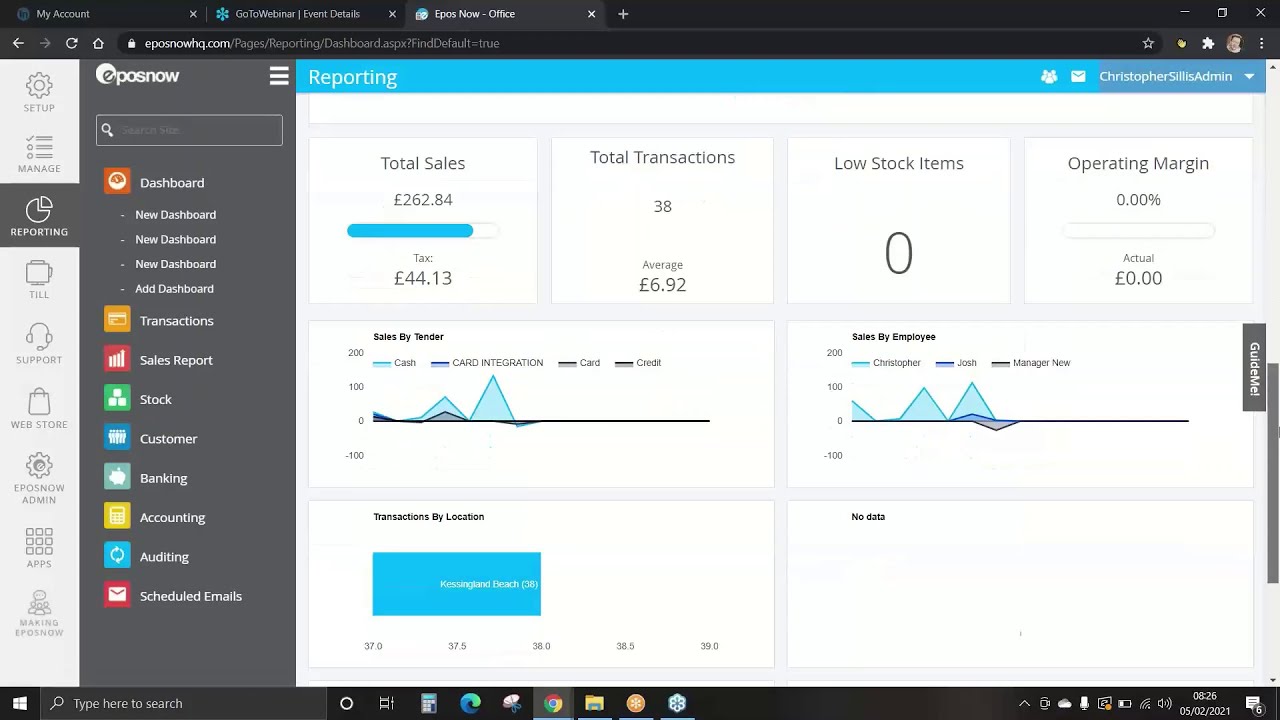Show hidden system tray icons
The width and height of the screenshot is (1280, 720).
(x=1024, y=703)
